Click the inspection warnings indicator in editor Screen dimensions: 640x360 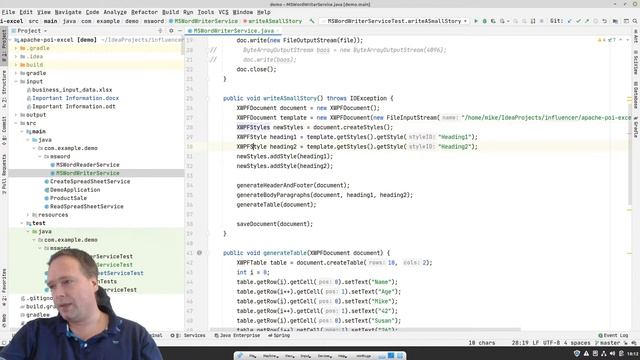coord(606,40)
